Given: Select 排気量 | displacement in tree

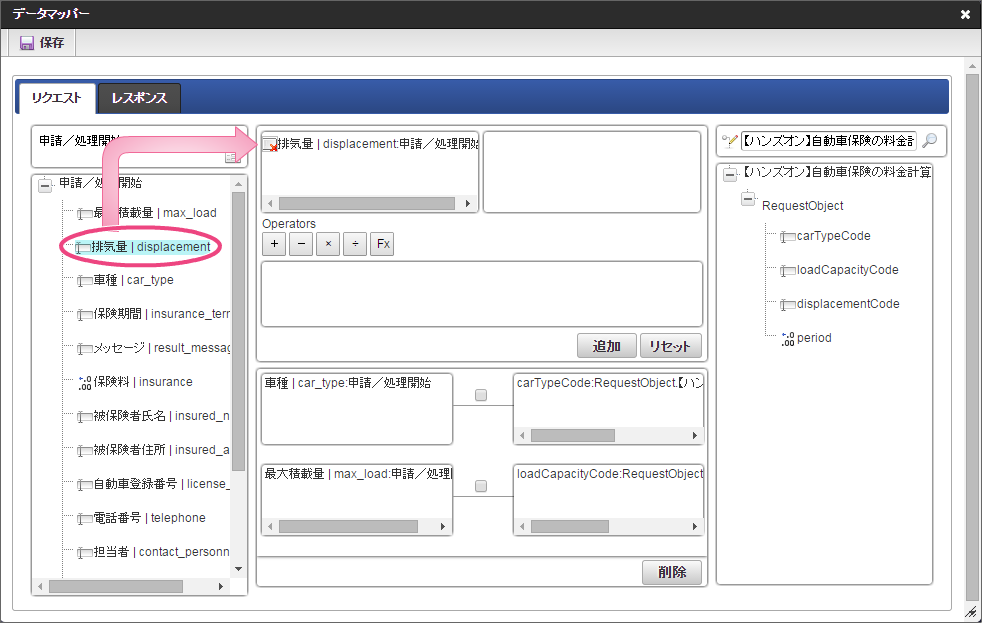Looking at the screenshot, I should (x=151, y=247).
